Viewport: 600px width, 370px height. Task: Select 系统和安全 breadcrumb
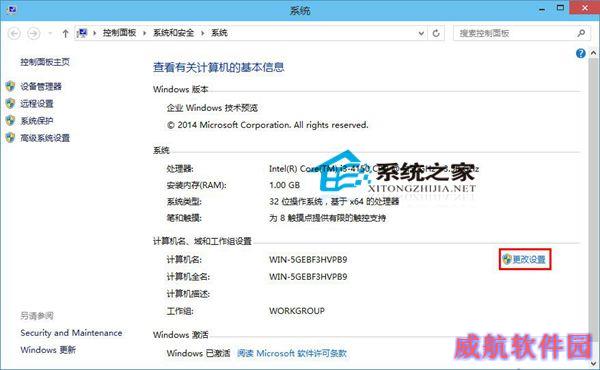pyautogui.click(x=174, y=33)
